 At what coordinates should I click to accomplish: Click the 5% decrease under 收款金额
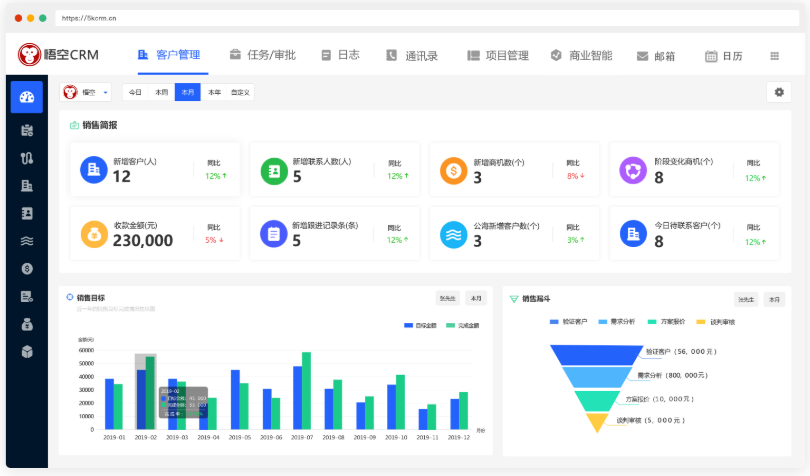(214, 240)
